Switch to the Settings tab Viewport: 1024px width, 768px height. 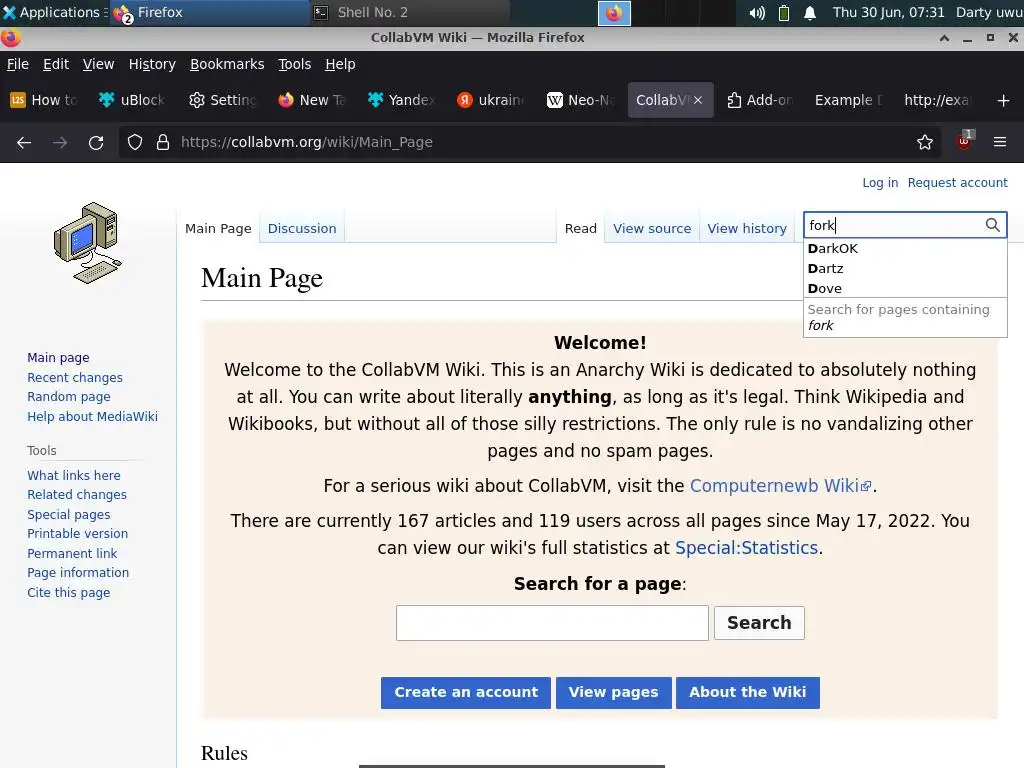pyautogui.click(x=223, y=100)
